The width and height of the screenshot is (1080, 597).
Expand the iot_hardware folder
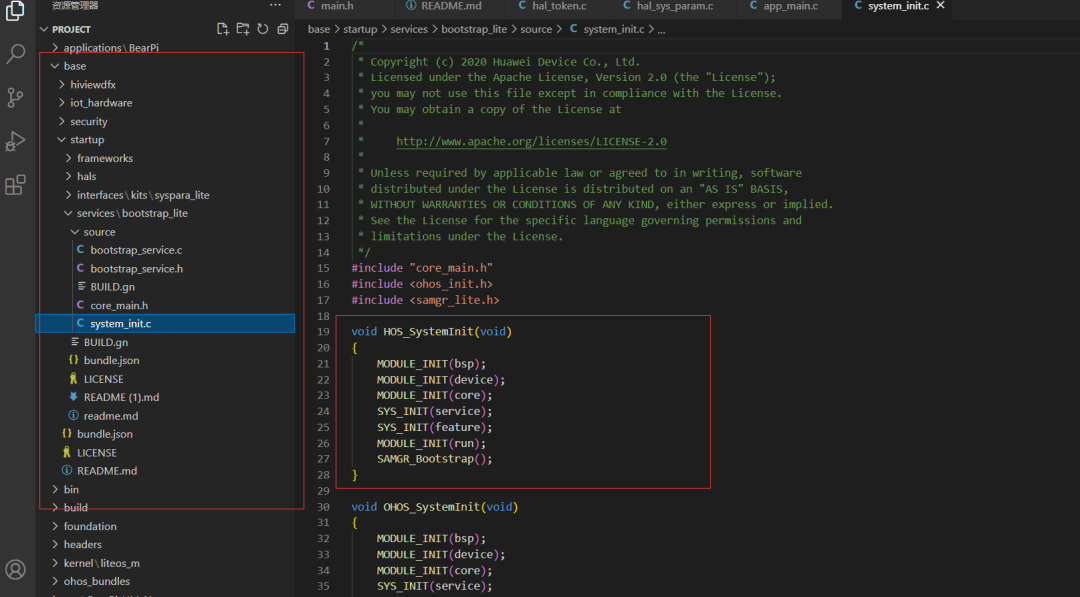click(101, 103)
